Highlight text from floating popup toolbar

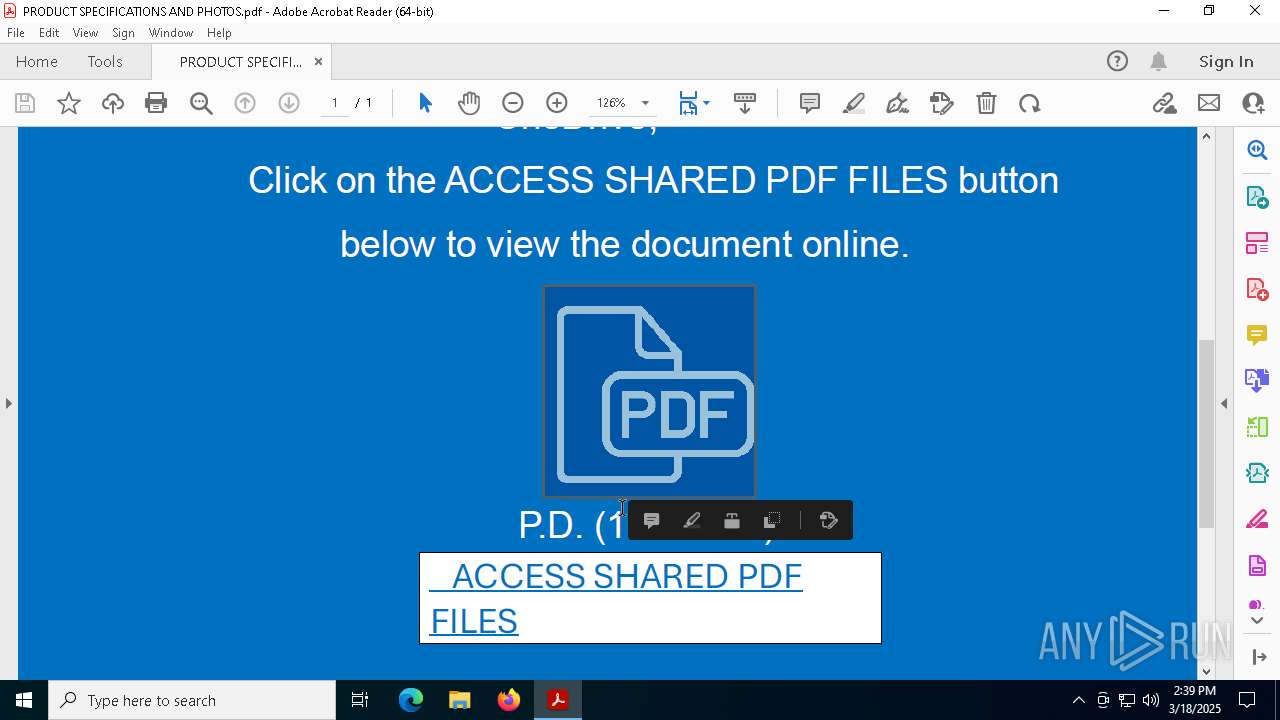pos(691,520)
